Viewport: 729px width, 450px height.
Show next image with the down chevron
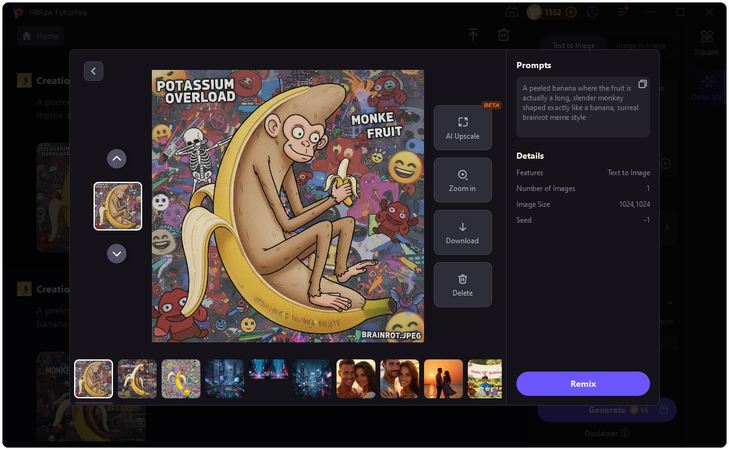point(117,254)
